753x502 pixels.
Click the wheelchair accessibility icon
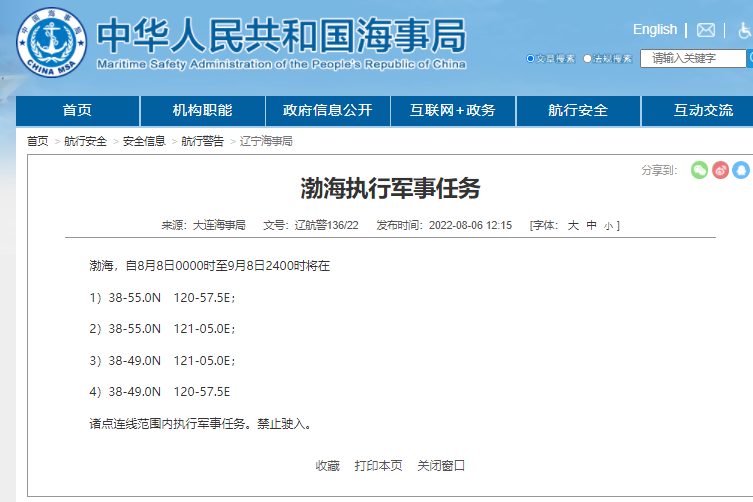(744, 30)
